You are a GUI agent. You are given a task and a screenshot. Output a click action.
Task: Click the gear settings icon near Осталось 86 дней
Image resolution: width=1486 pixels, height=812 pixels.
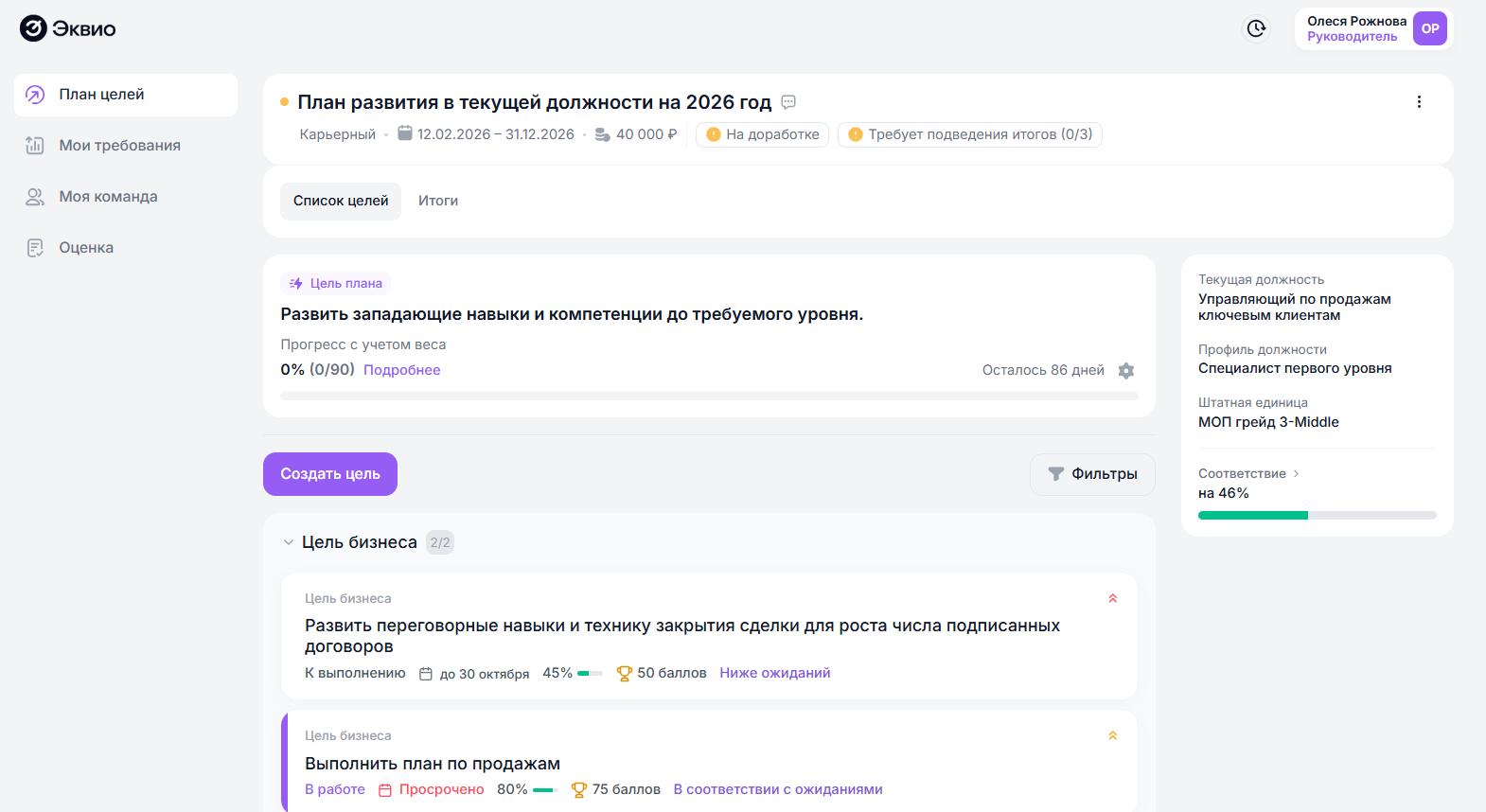point(1125,370)
